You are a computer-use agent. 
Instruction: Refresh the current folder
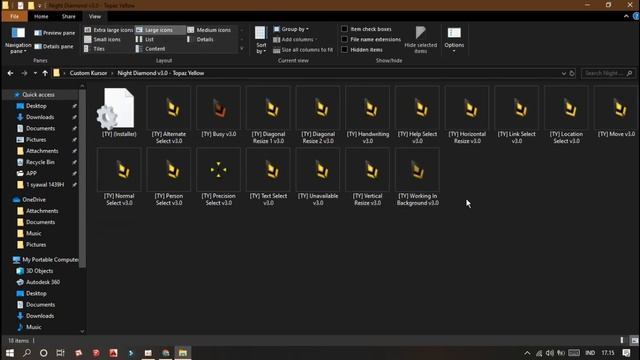click(x=572, y=73)
